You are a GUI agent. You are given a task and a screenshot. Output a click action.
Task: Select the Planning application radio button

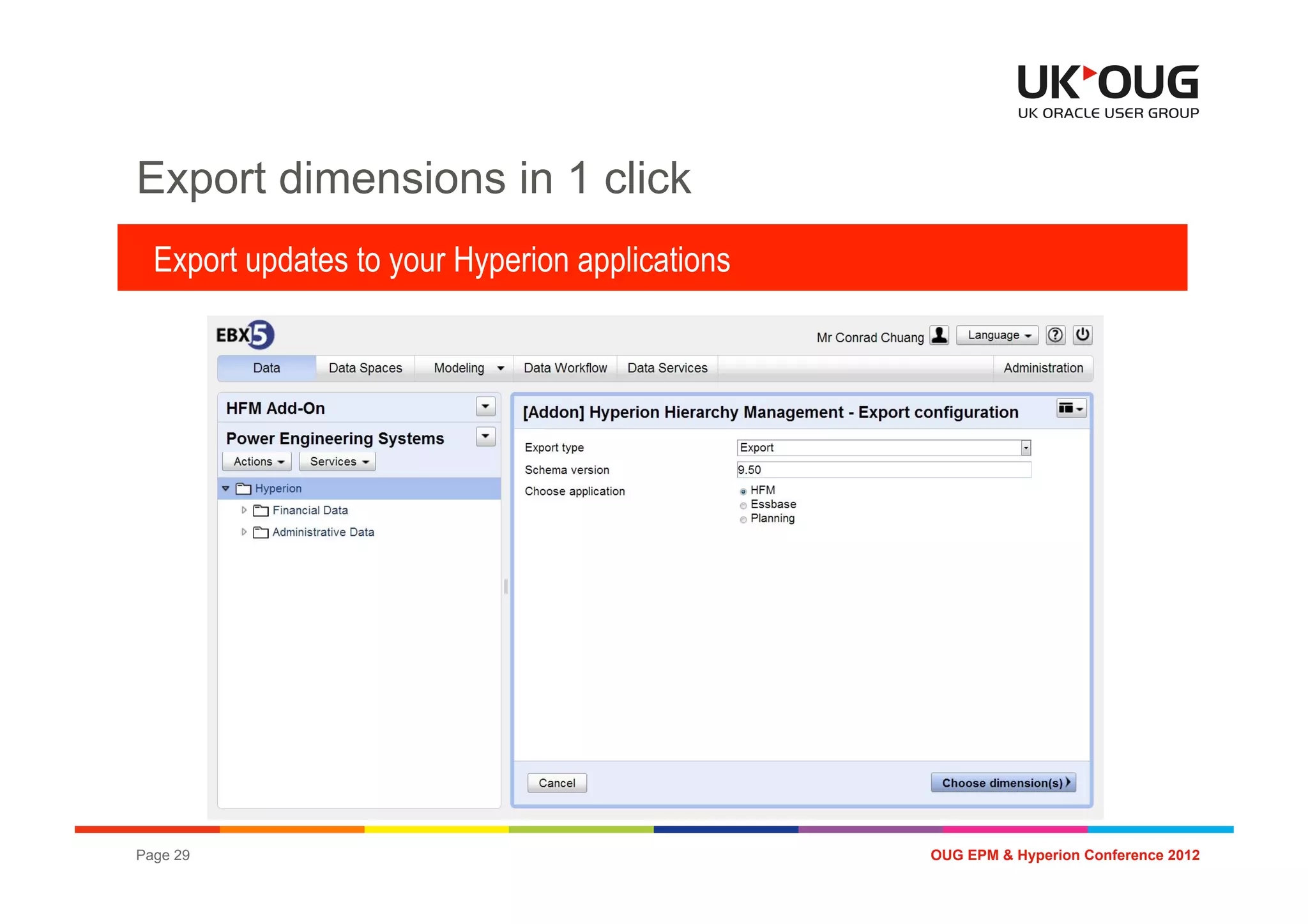[743, 520]
